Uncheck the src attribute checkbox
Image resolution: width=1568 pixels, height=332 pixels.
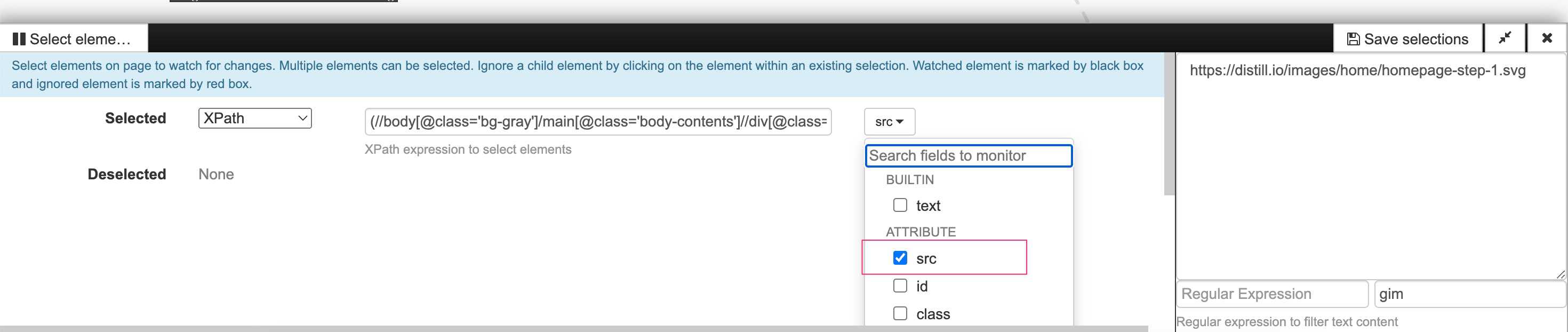[900, 258]
